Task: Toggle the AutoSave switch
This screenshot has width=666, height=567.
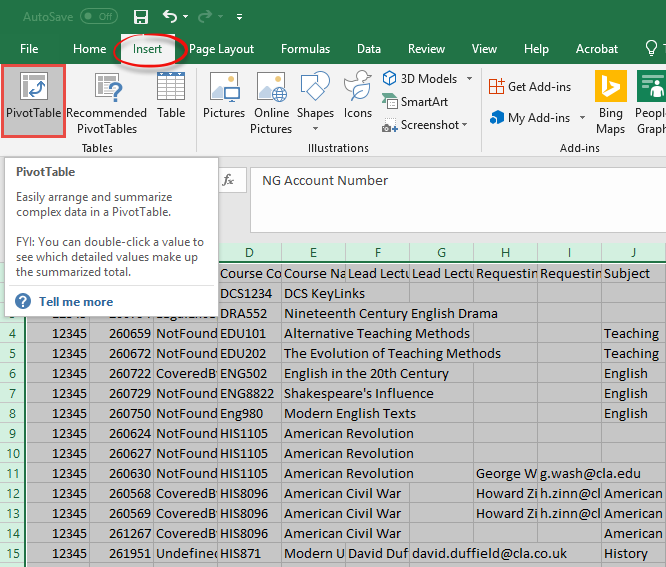Action: 98,17
